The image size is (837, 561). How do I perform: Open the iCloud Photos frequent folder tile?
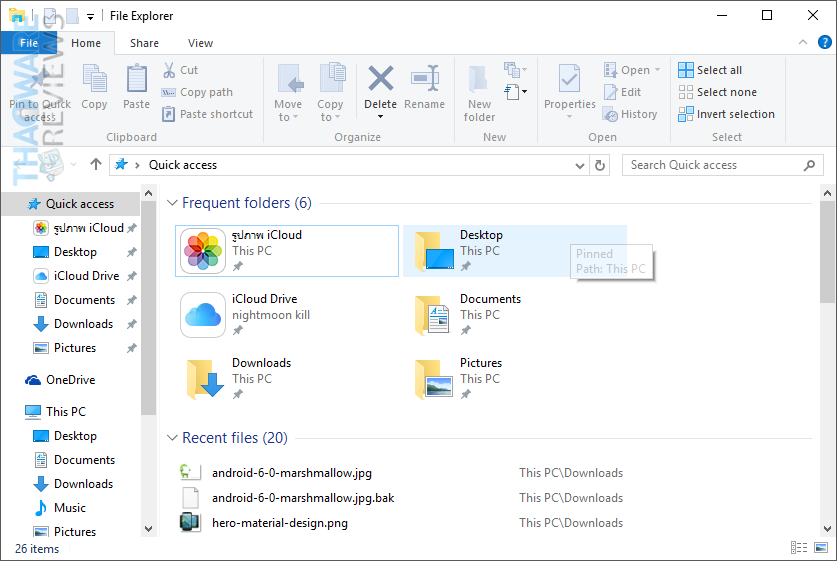point(287,251)
